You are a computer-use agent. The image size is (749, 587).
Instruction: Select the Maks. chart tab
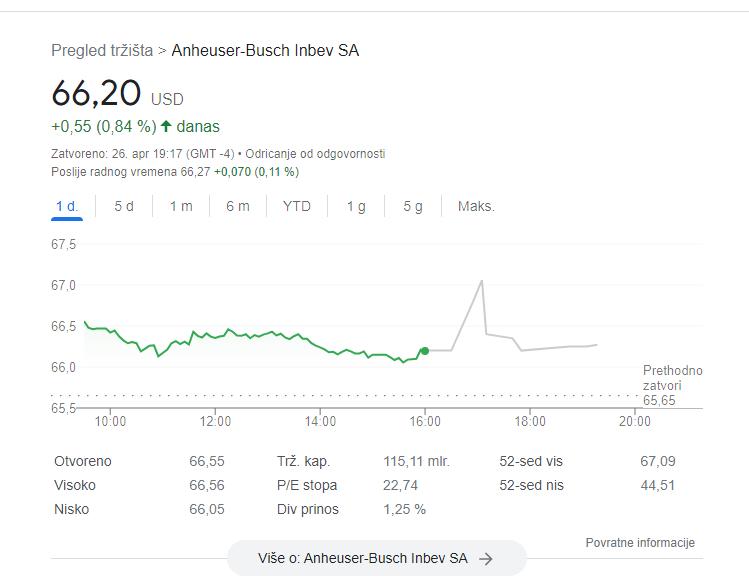[476, 206]
